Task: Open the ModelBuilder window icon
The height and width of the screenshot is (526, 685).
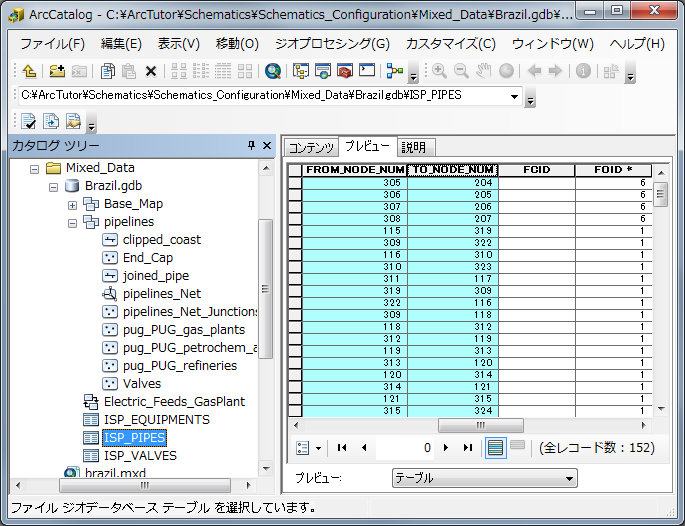Action: tap(395, 71)
